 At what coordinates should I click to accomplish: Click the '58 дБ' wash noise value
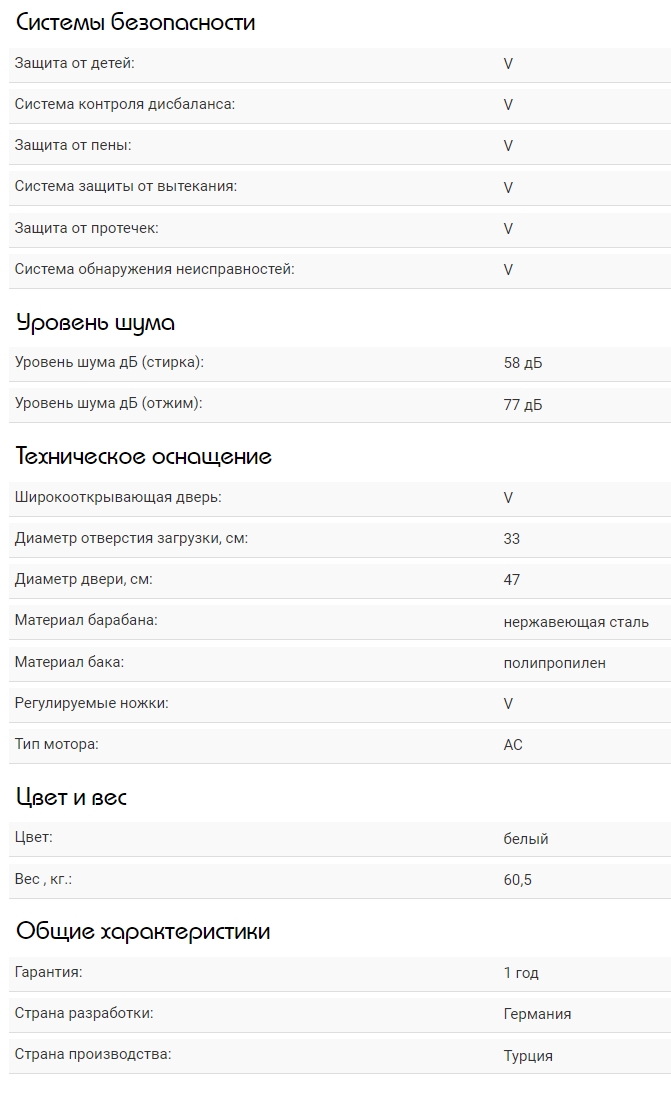[x=523, y=363]
